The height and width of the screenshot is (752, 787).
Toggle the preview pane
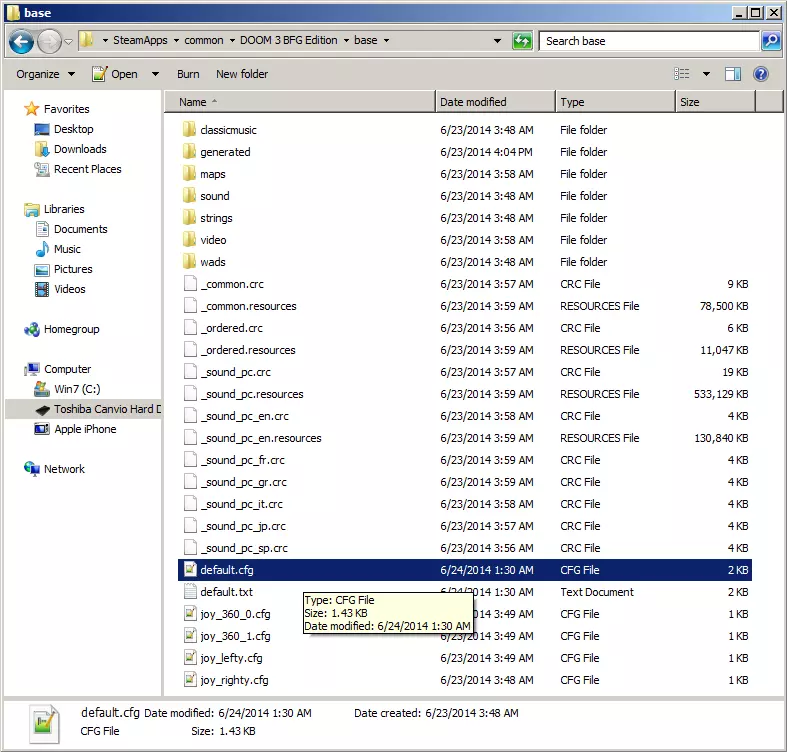click(733, 74)
